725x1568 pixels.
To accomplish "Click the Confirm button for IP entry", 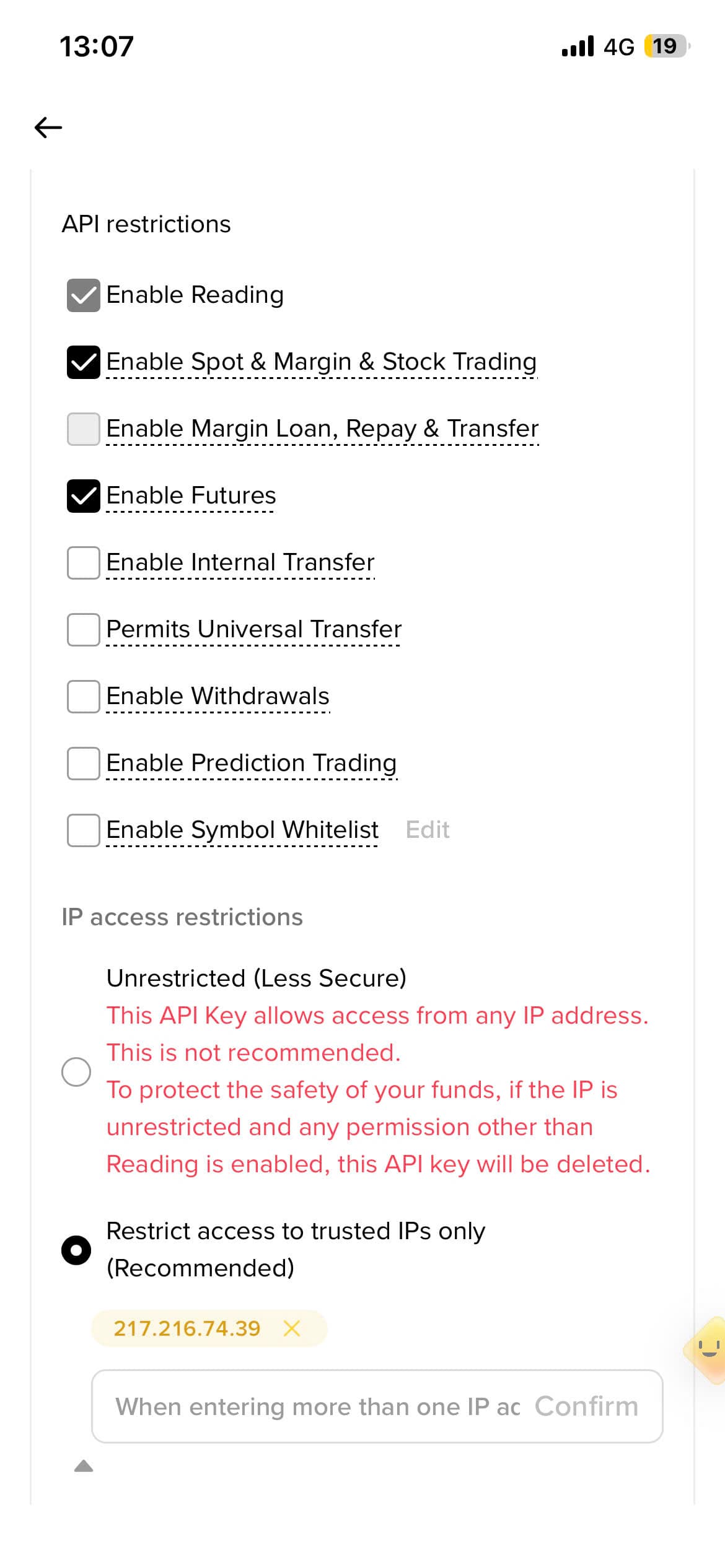I will coord(586,1406).
